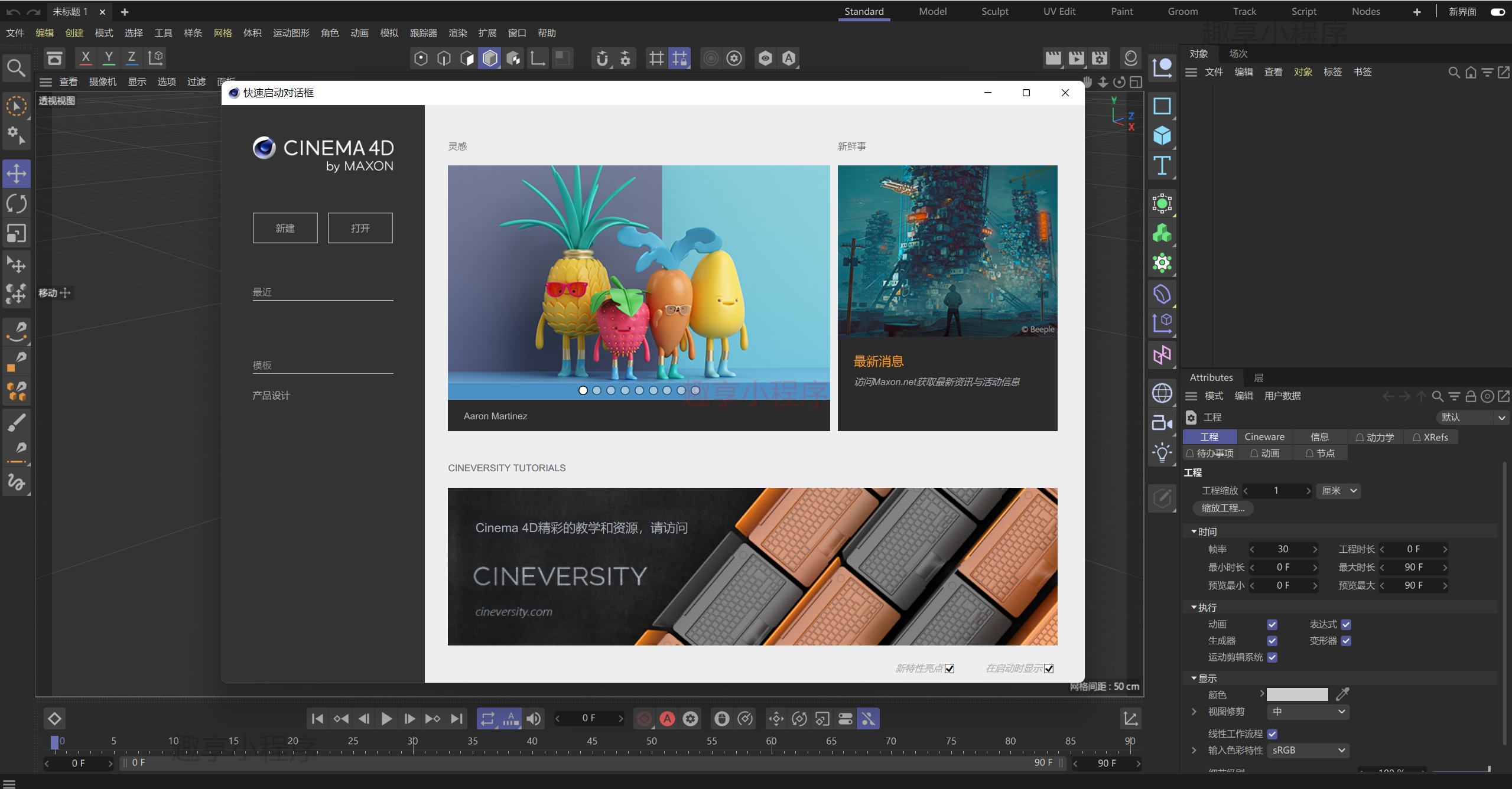
Task: Toggle loop playback icon
Action: (x=487, y=719)
